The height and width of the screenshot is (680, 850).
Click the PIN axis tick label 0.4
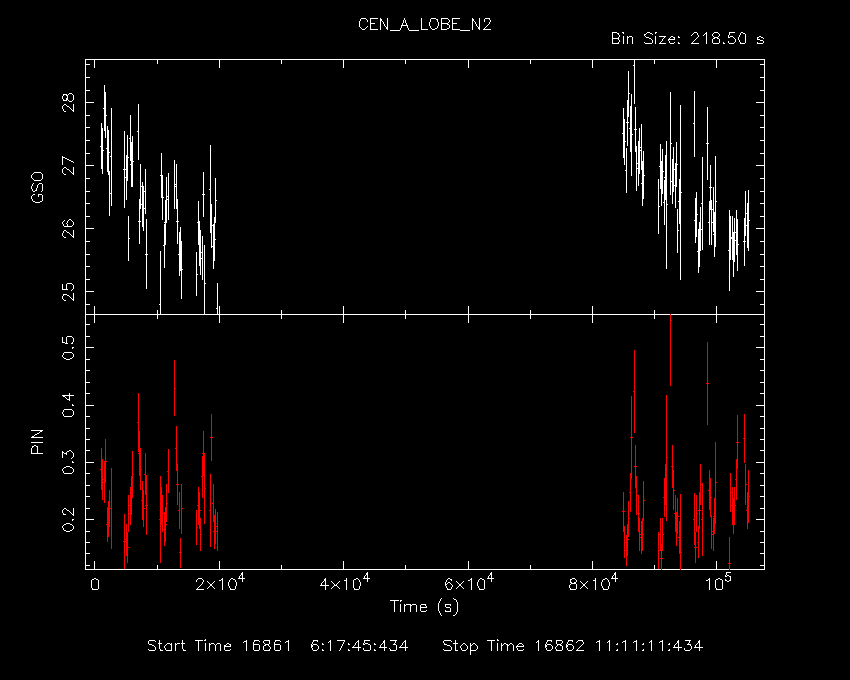(x=68, y=405)
